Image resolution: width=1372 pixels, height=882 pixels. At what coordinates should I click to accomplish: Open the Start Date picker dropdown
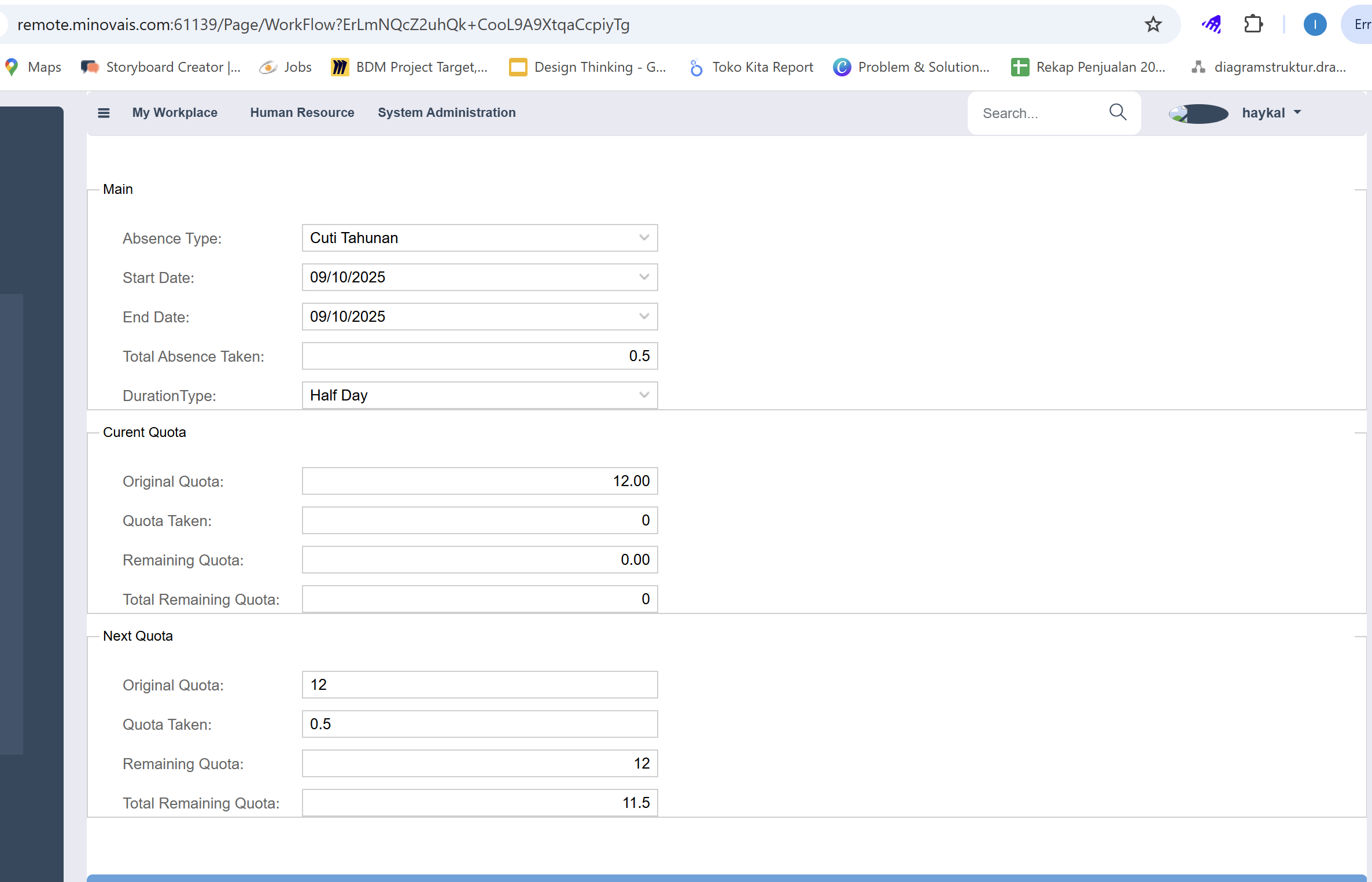coord(644,277)
